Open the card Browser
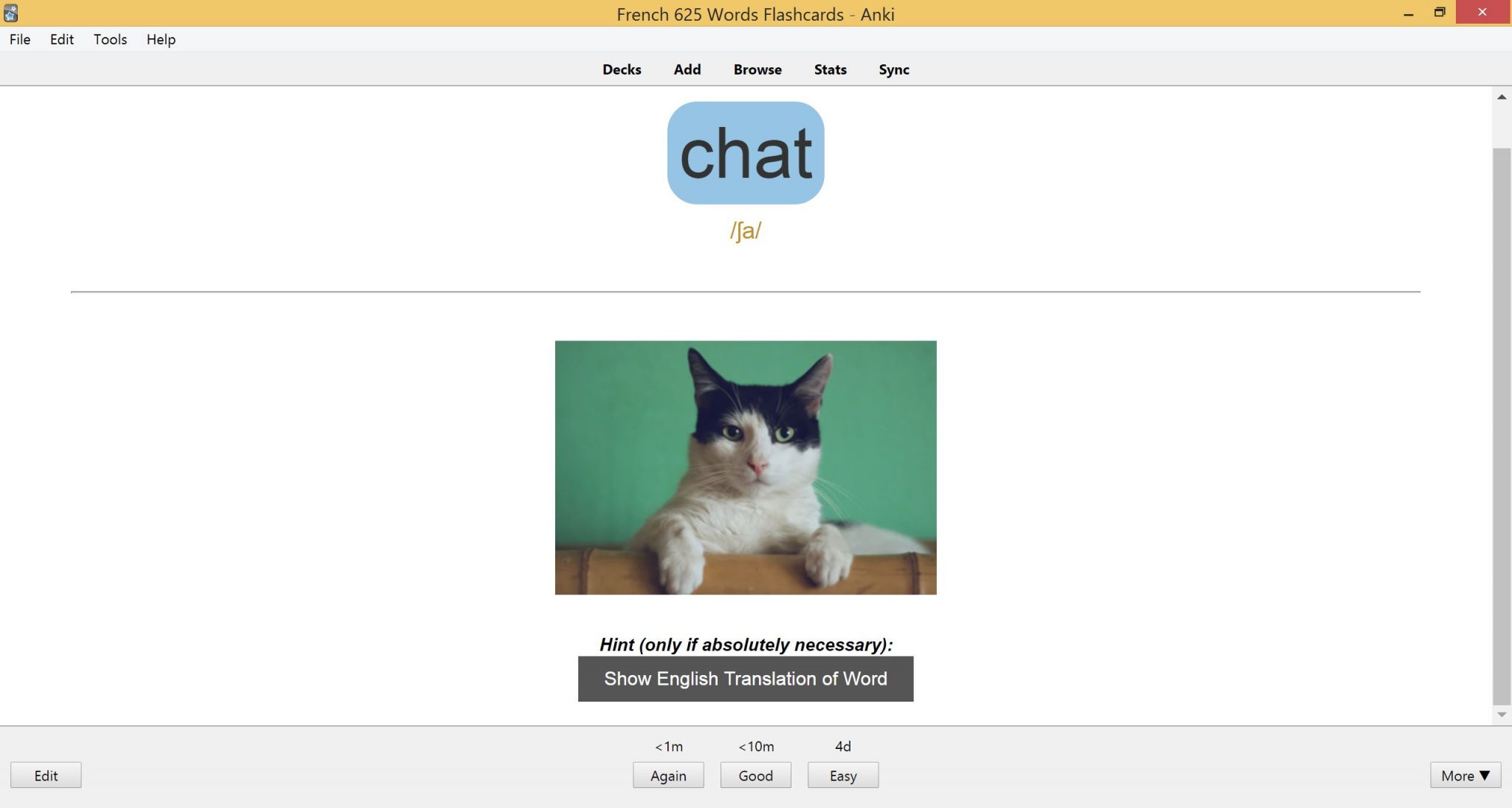Viewport: 1512px width, 808px height. (757, 69)
